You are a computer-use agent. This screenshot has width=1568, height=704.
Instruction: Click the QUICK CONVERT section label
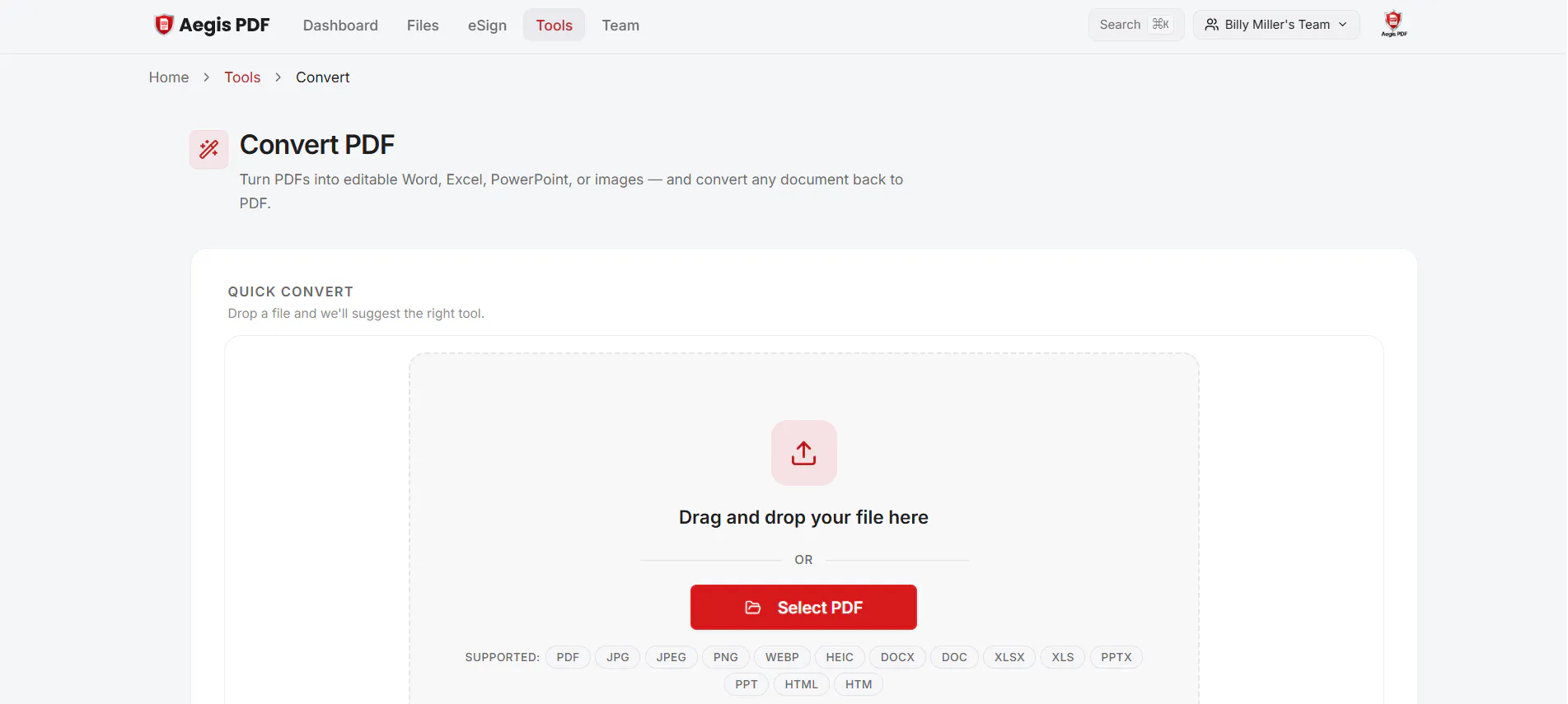point(291,291)
